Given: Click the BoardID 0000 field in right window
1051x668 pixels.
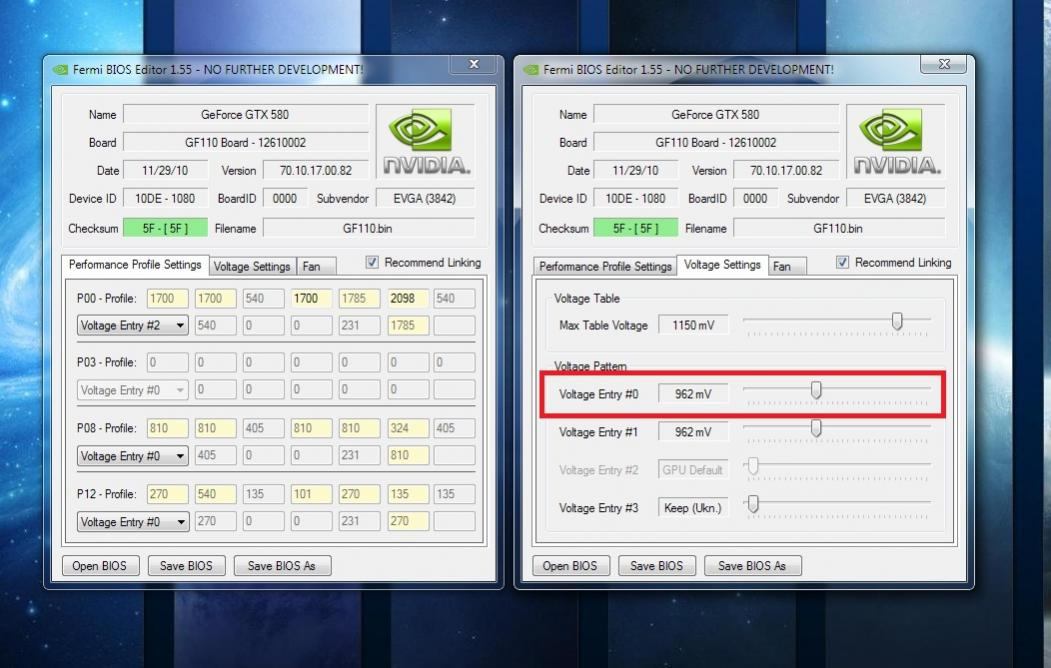Looking at the screenshot, I should coord(755,198).
